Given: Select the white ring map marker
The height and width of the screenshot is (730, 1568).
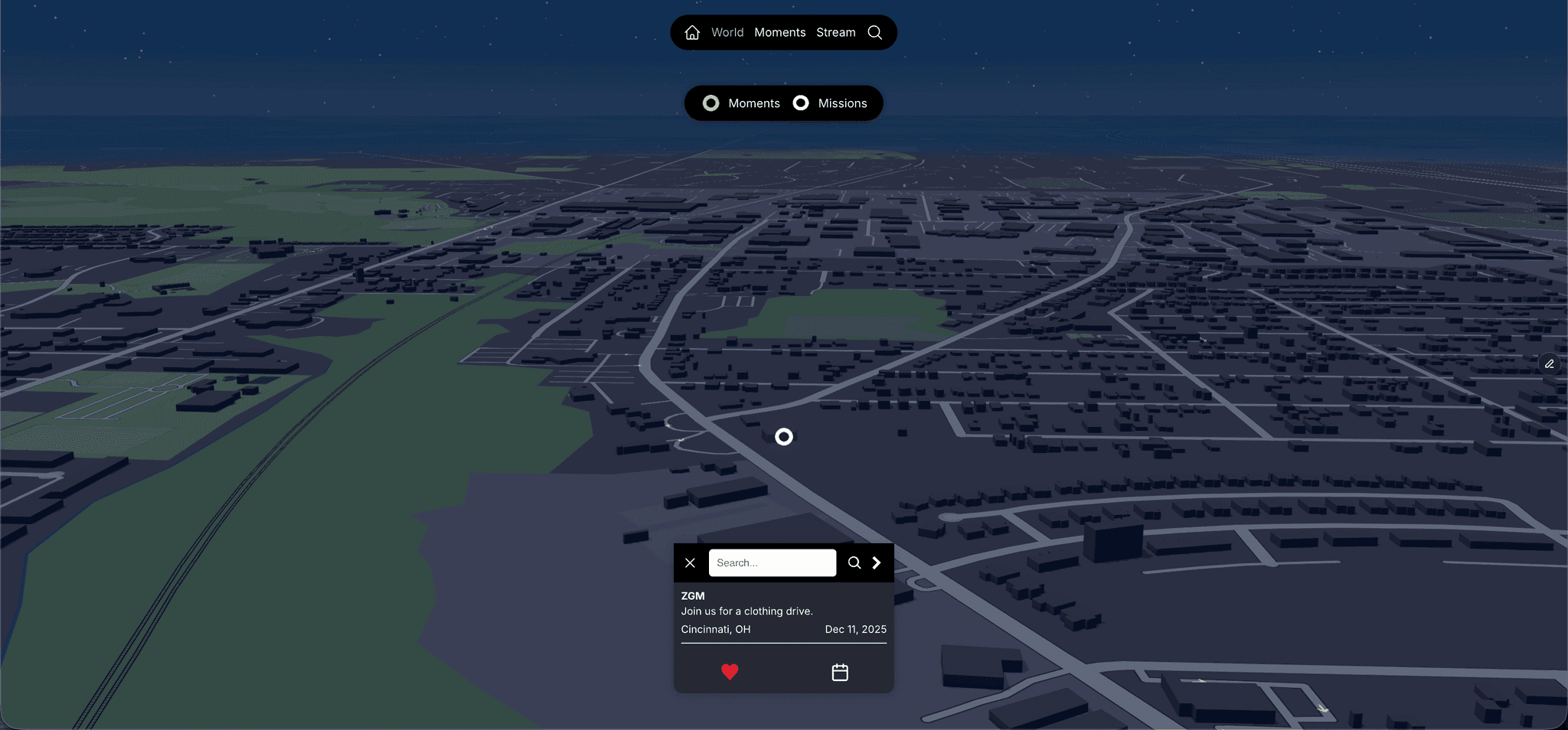Looking at the screenshot, I should click(x=783, y=437).
